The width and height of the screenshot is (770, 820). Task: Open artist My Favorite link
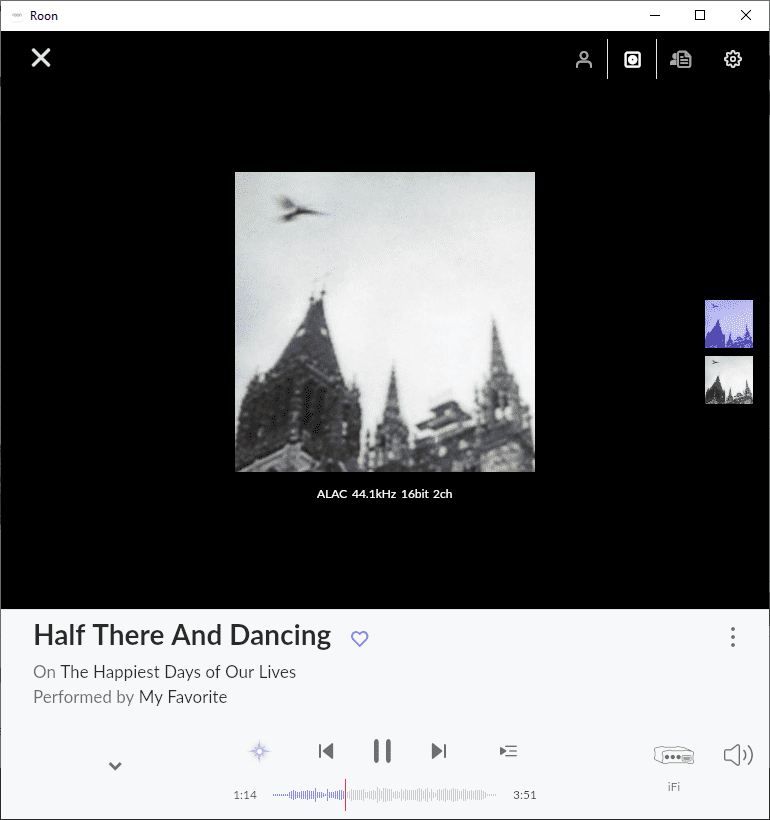pos(183,697)
